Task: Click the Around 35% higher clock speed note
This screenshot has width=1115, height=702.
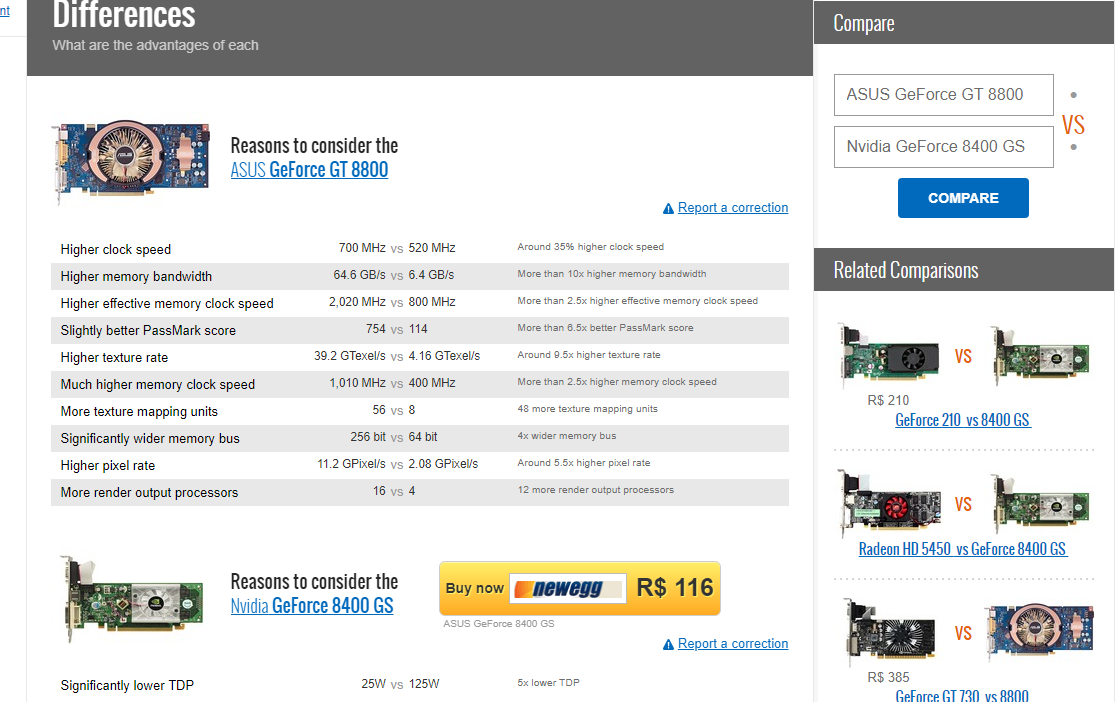Action: coord(591,247)
